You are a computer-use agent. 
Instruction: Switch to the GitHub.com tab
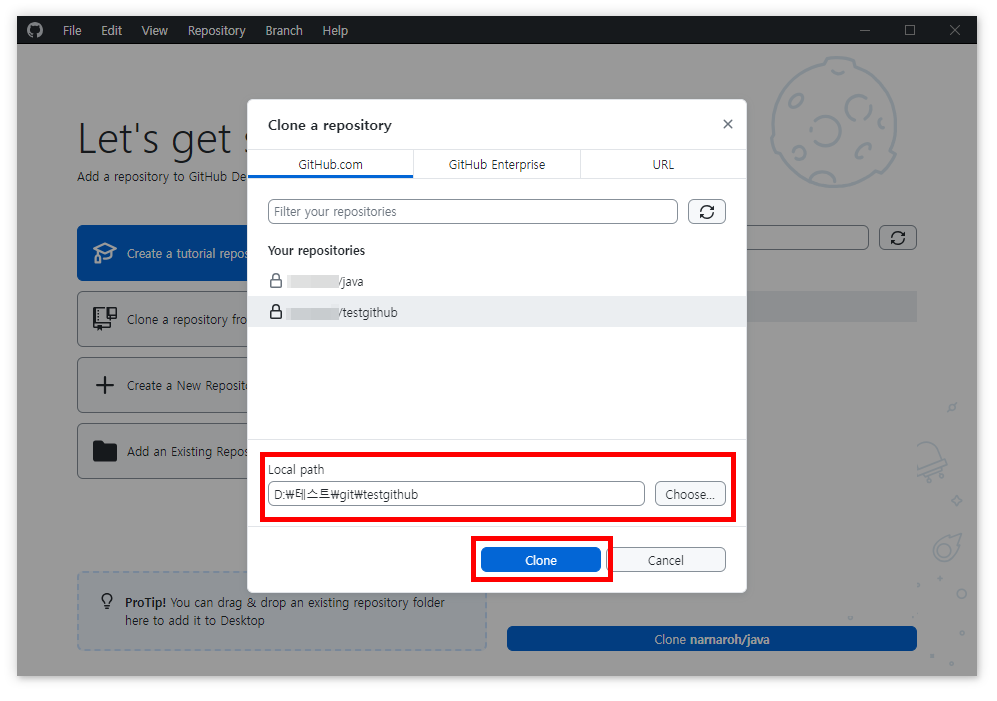coord(330,164)
